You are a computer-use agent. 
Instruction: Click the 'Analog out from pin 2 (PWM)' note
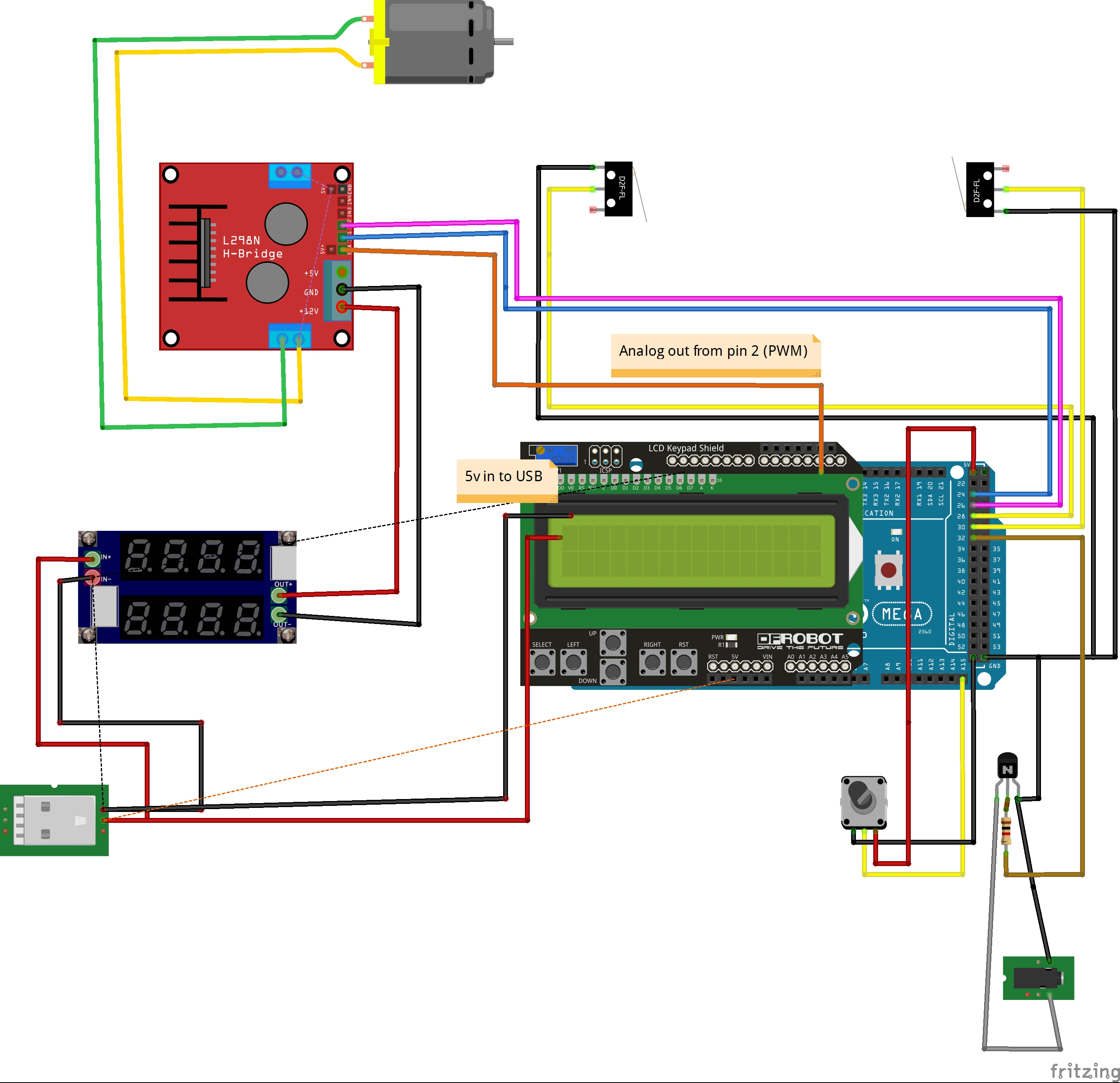(715, 351)
